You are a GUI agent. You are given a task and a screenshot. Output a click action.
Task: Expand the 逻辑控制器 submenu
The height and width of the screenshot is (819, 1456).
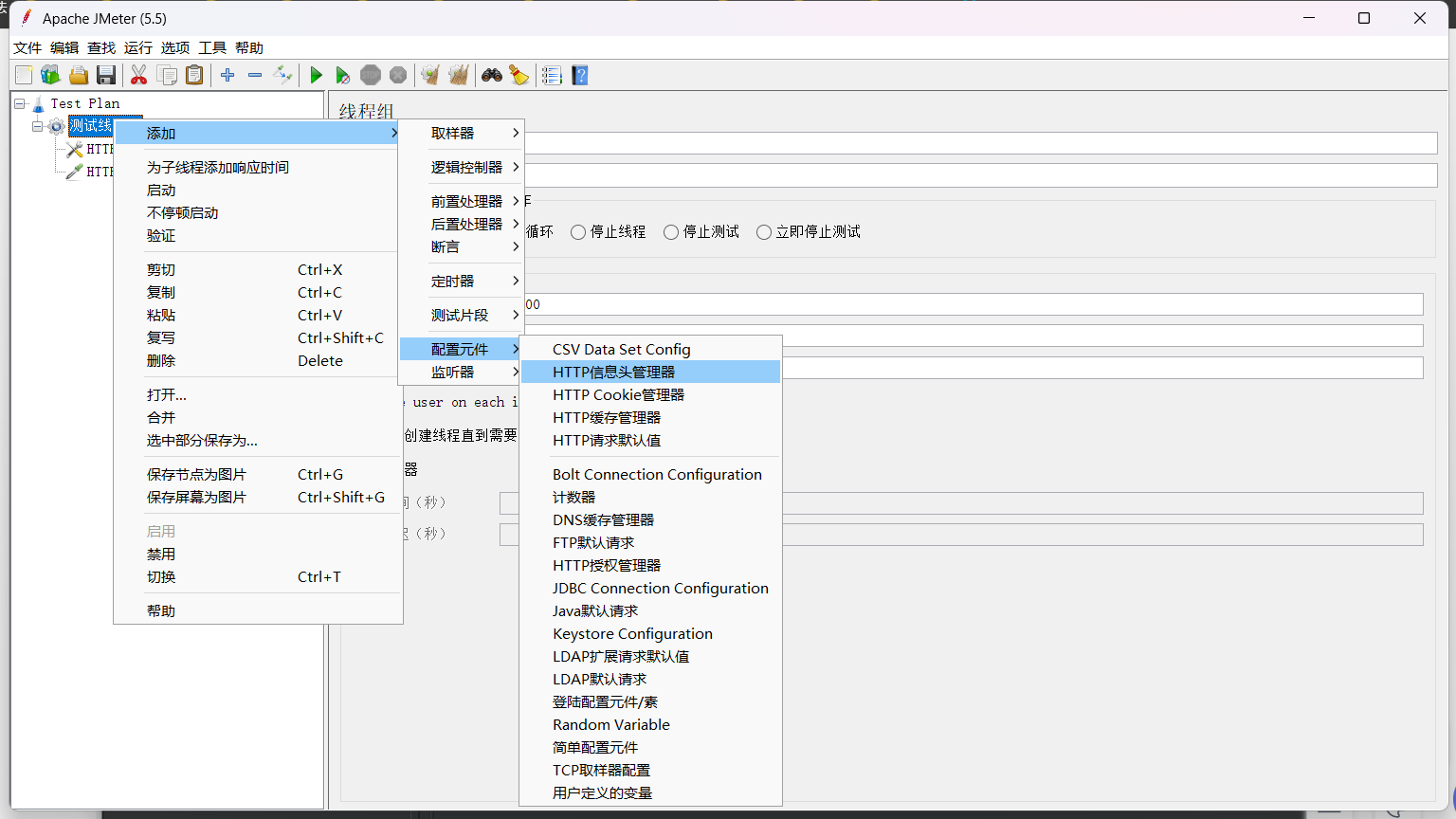coord(462,168)
